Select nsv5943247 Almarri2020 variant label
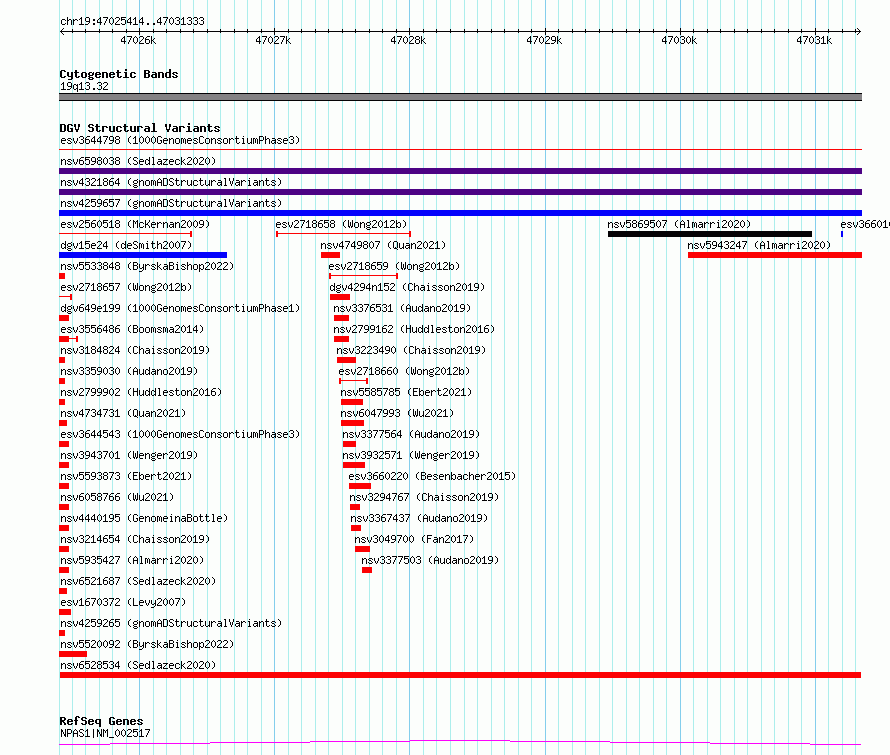Screen dimensions: 890x755 759,245
